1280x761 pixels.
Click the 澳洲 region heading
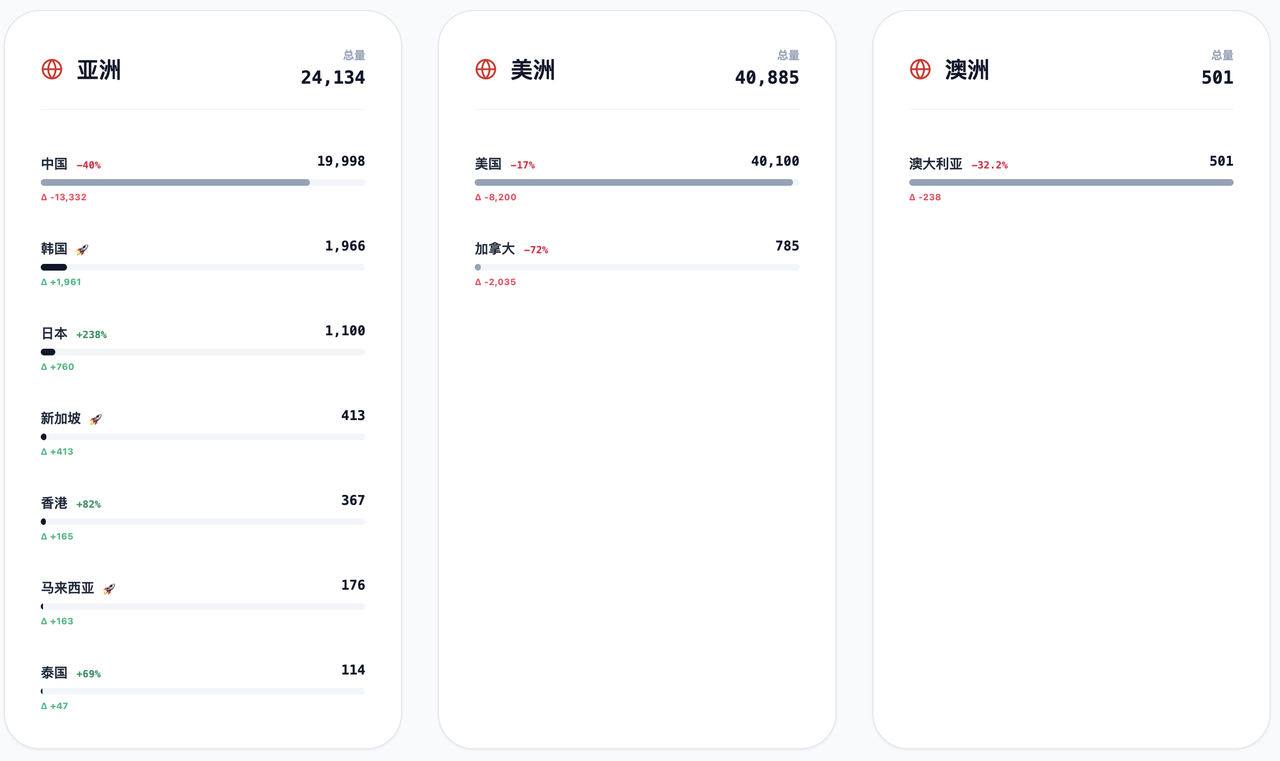coord(967,70)
